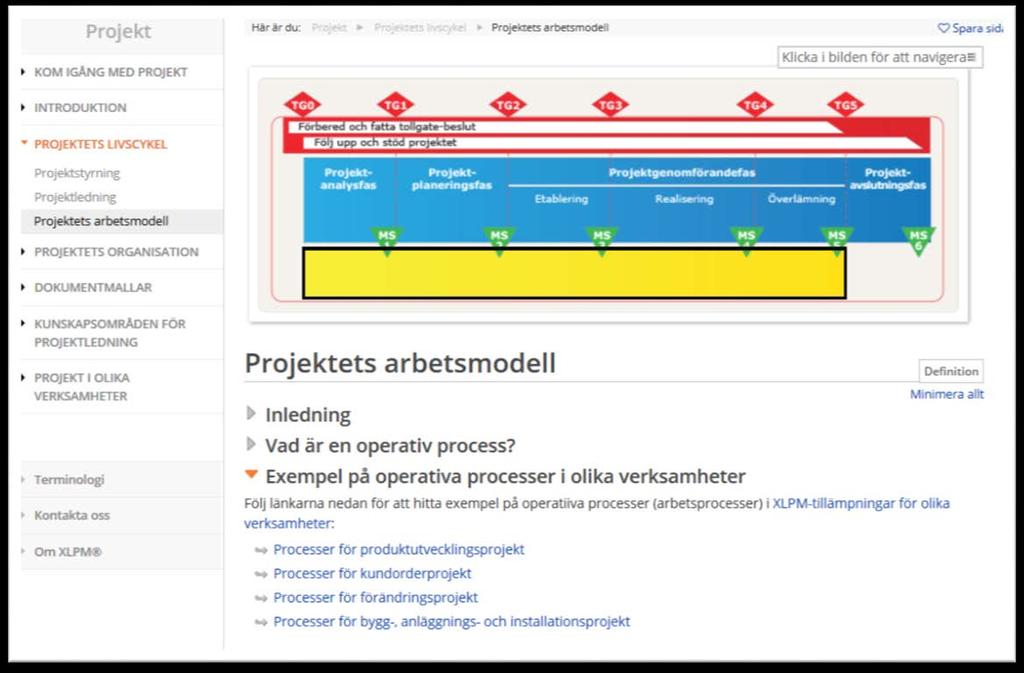
Task: Open Projektledning in sidebar
Action: coord(75,197)
